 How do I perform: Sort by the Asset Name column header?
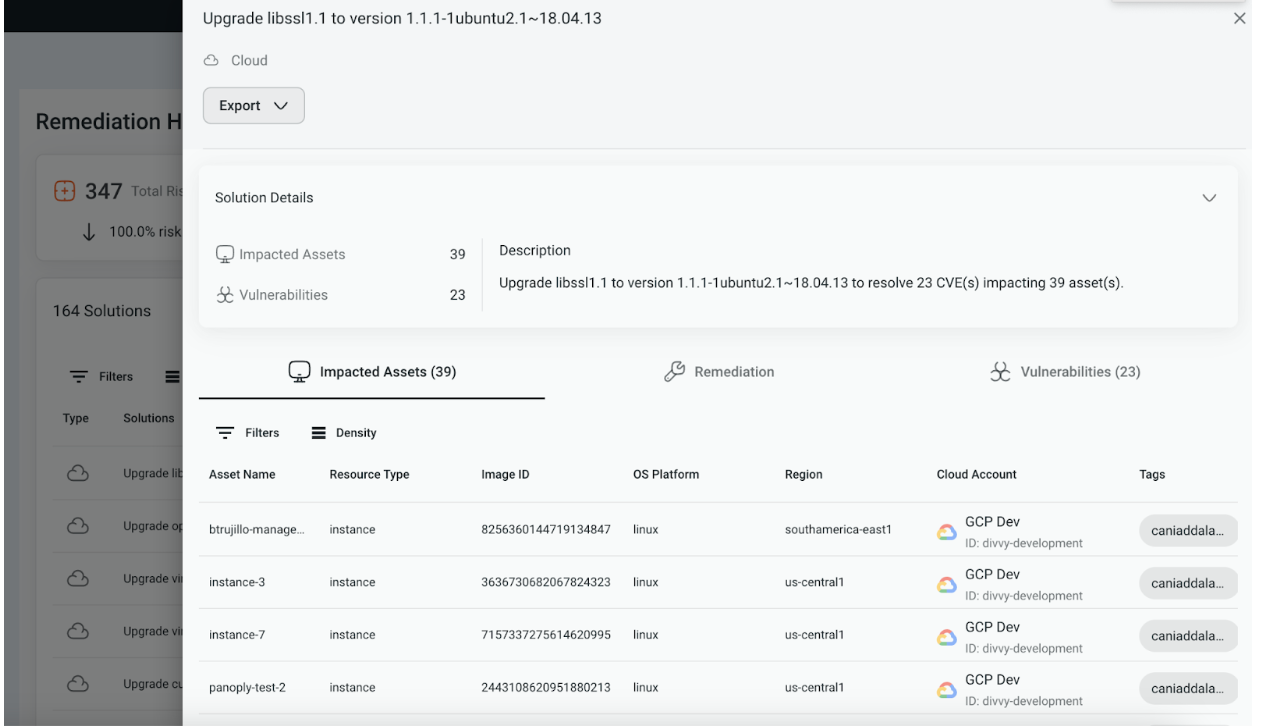click(x=242, y=475)
